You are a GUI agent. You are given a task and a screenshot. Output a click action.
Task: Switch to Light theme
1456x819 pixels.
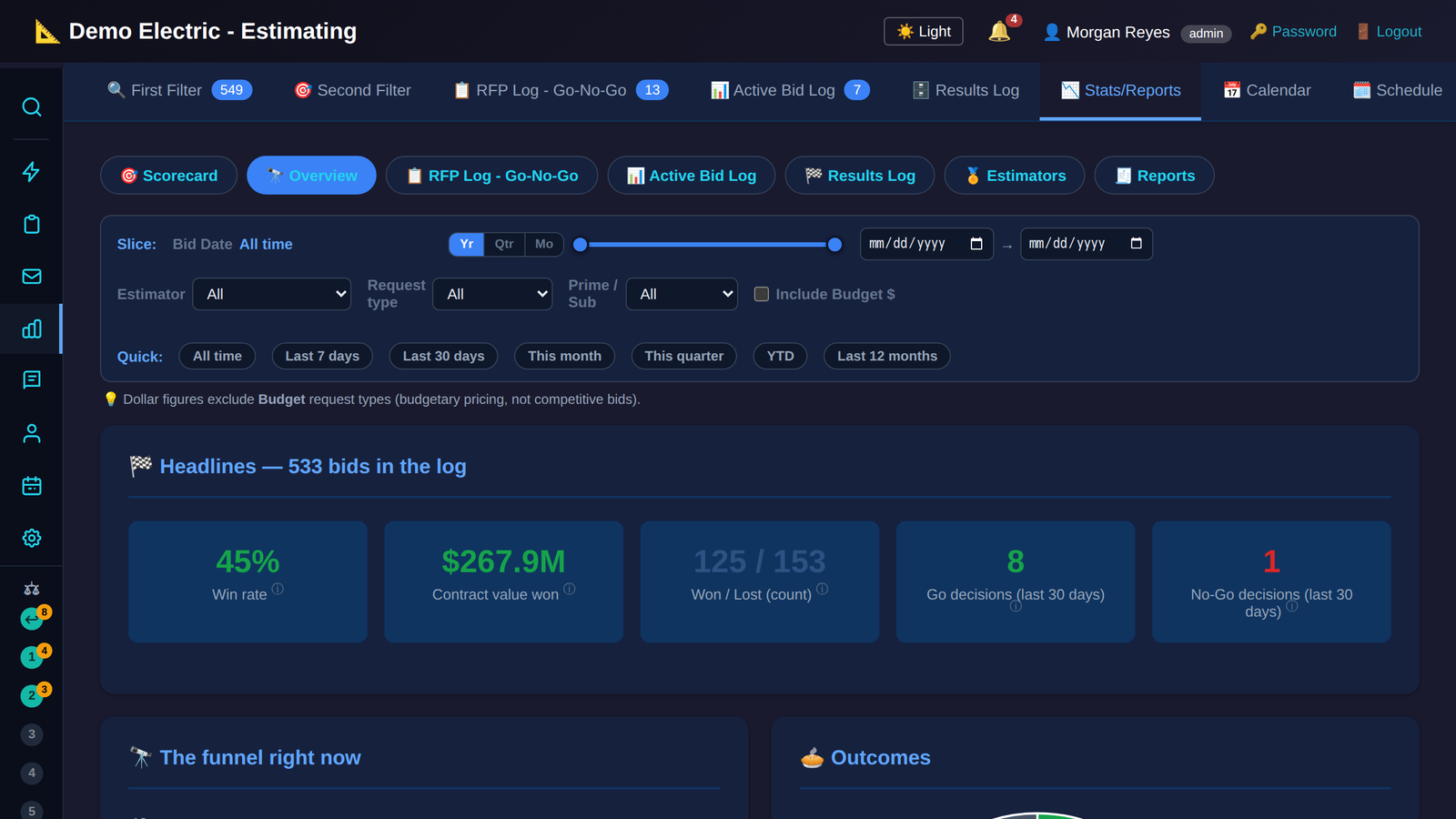[x=924, y=31]
